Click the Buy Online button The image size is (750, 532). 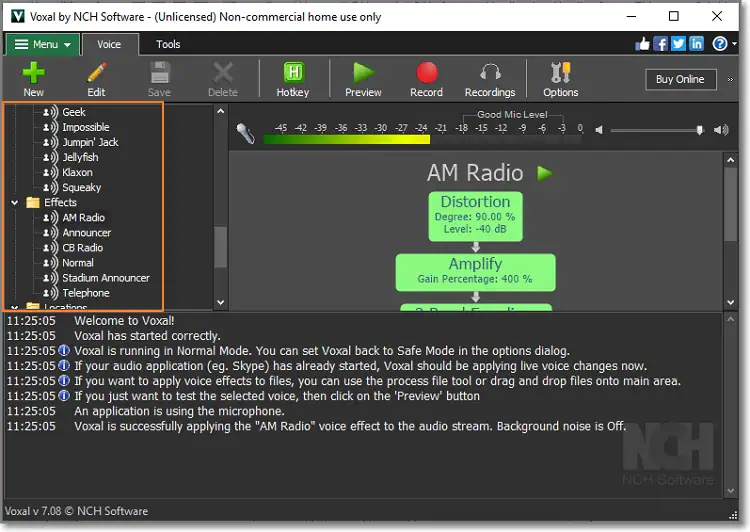[680, 79]
